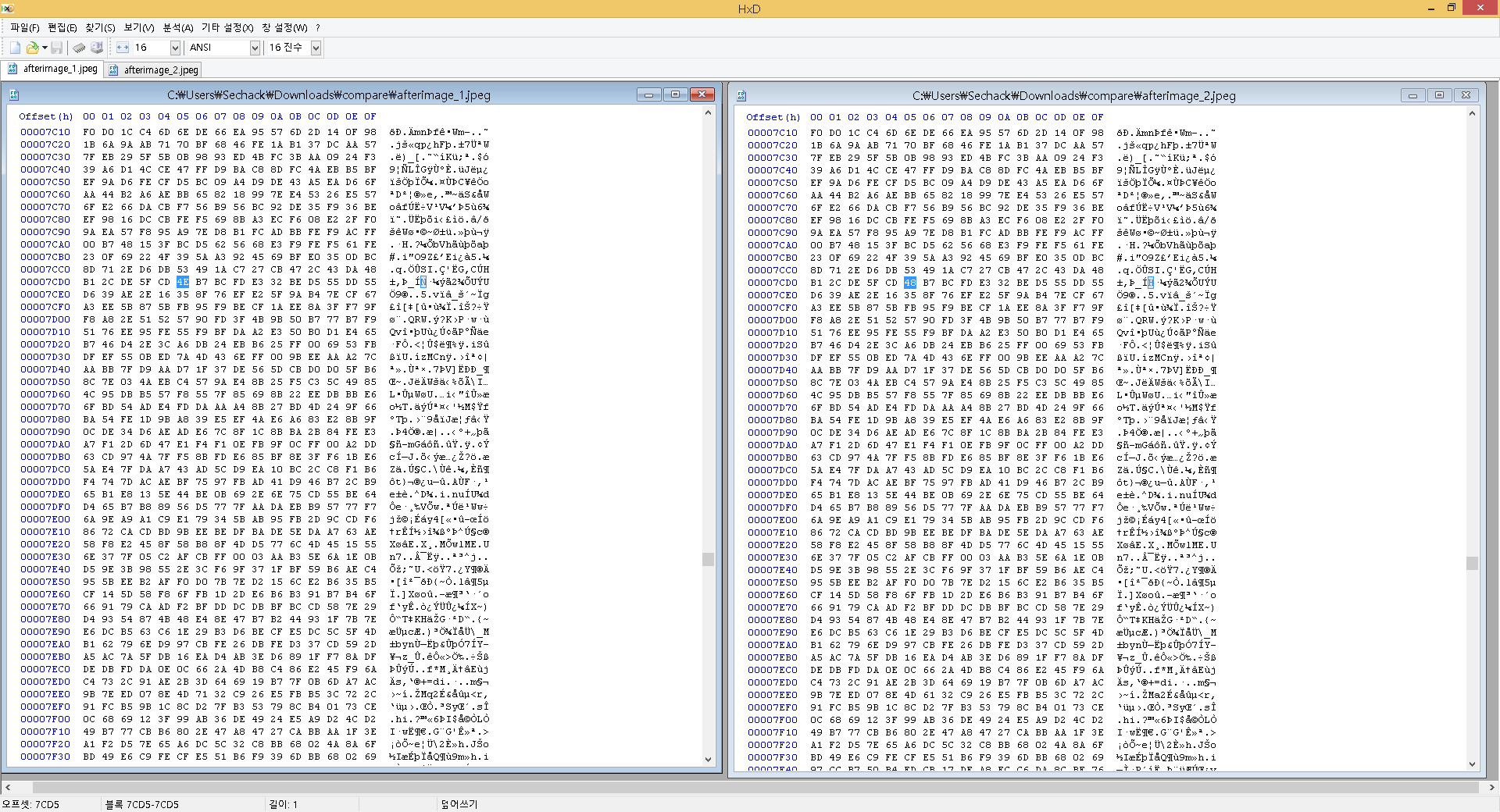The width and height of the screenshot is (1500, 812).
Task: Open the 창 설정(W) menu
Action: [x=284, y=27]
